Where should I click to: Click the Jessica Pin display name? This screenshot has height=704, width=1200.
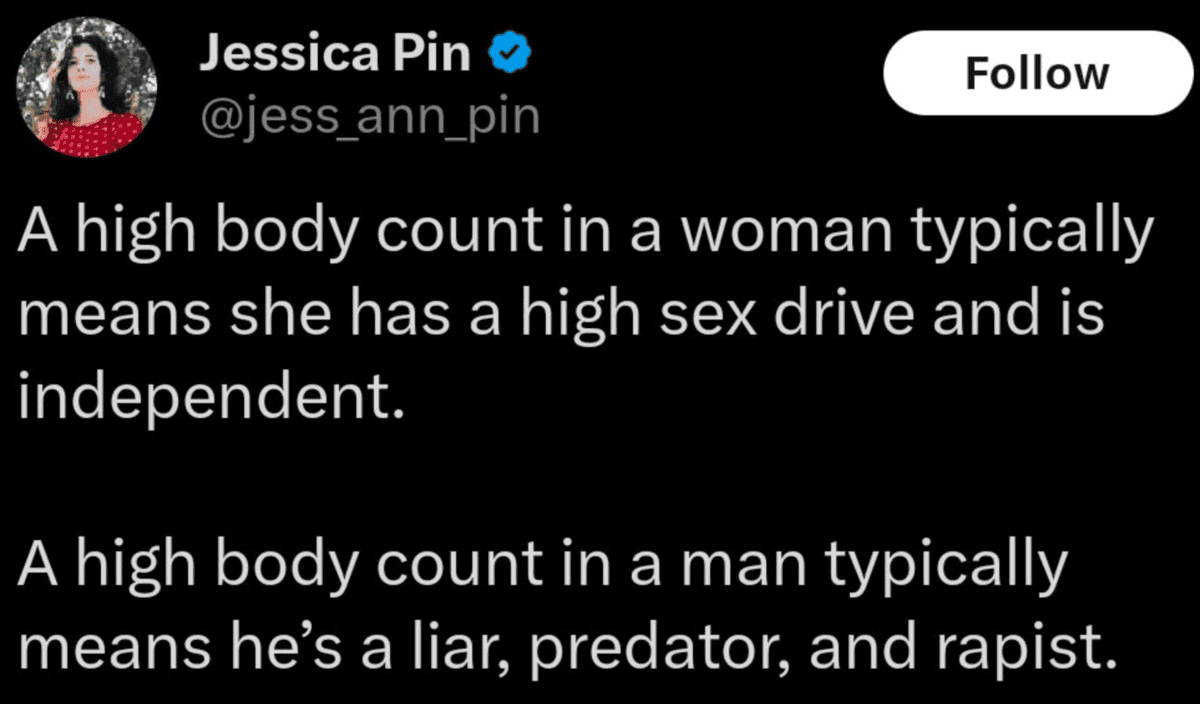click(334, 54)
